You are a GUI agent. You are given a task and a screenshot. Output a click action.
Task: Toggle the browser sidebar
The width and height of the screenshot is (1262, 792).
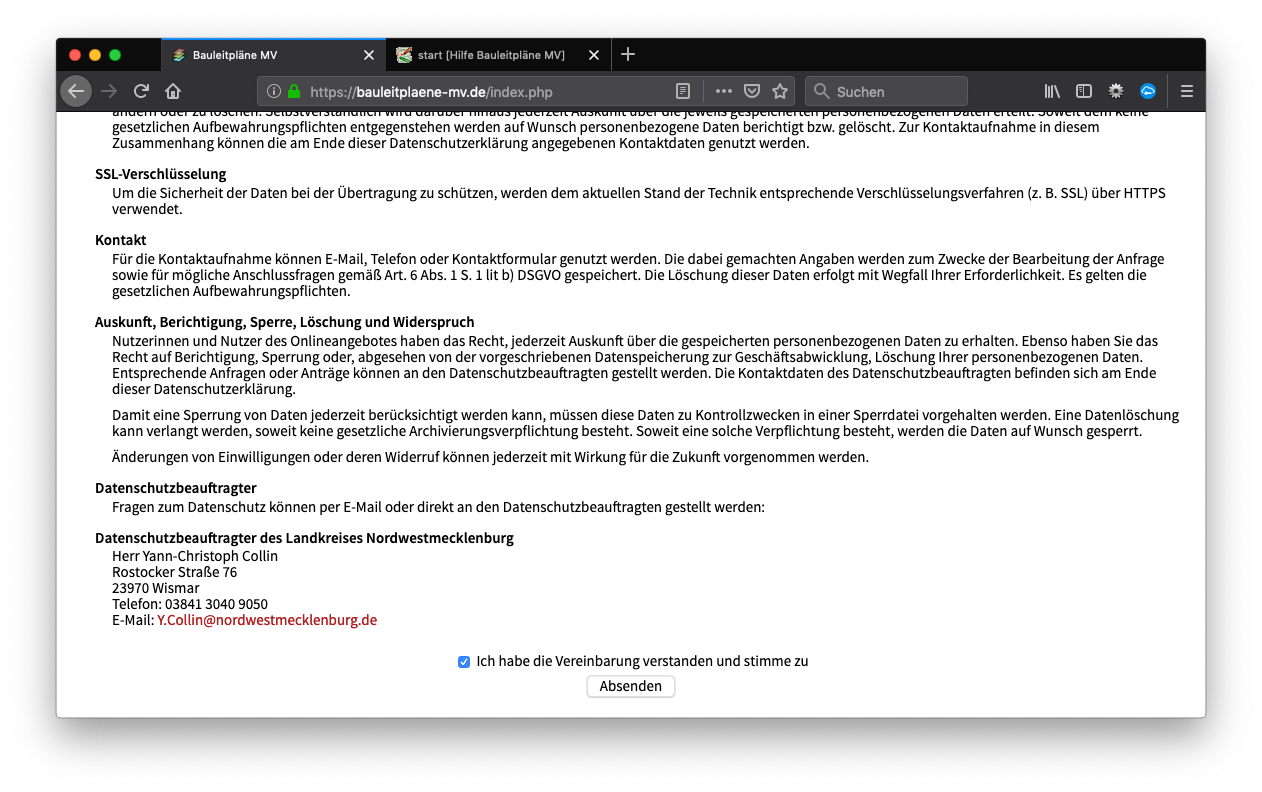pos(1084,91)
